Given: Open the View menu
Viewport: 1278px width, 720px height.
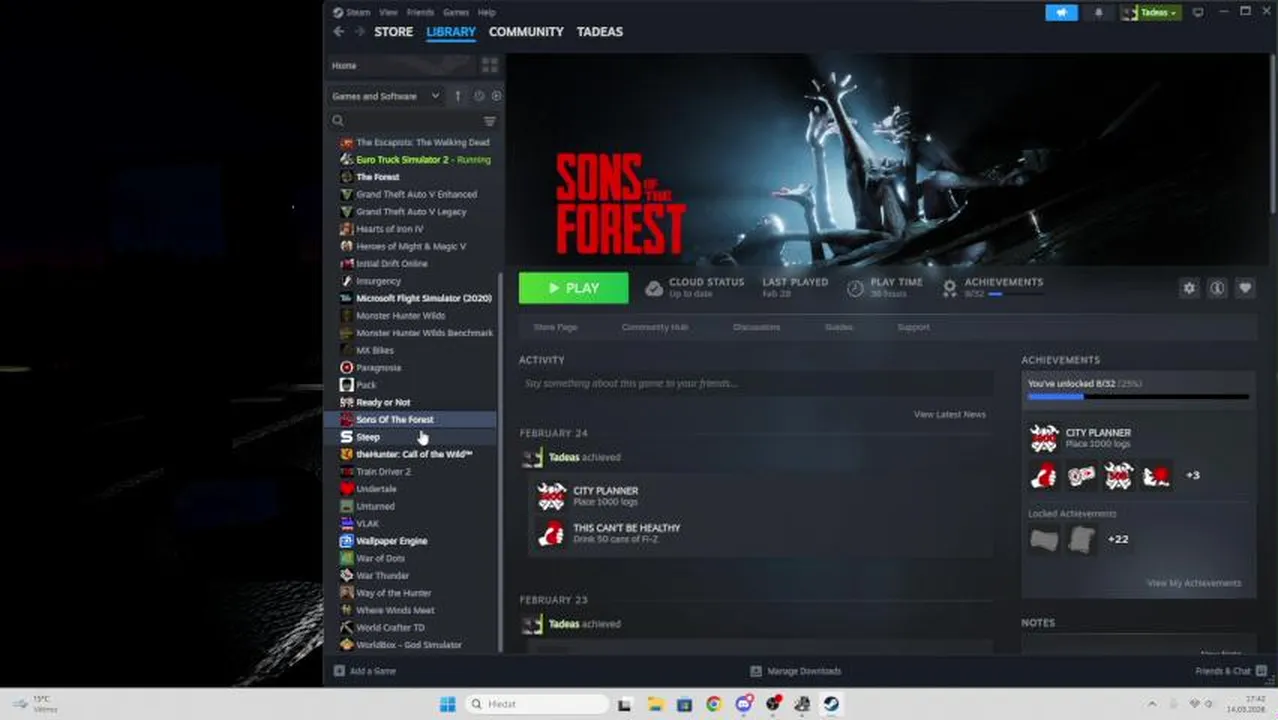Looking at the screenshot, I should (x=388, y=12).
